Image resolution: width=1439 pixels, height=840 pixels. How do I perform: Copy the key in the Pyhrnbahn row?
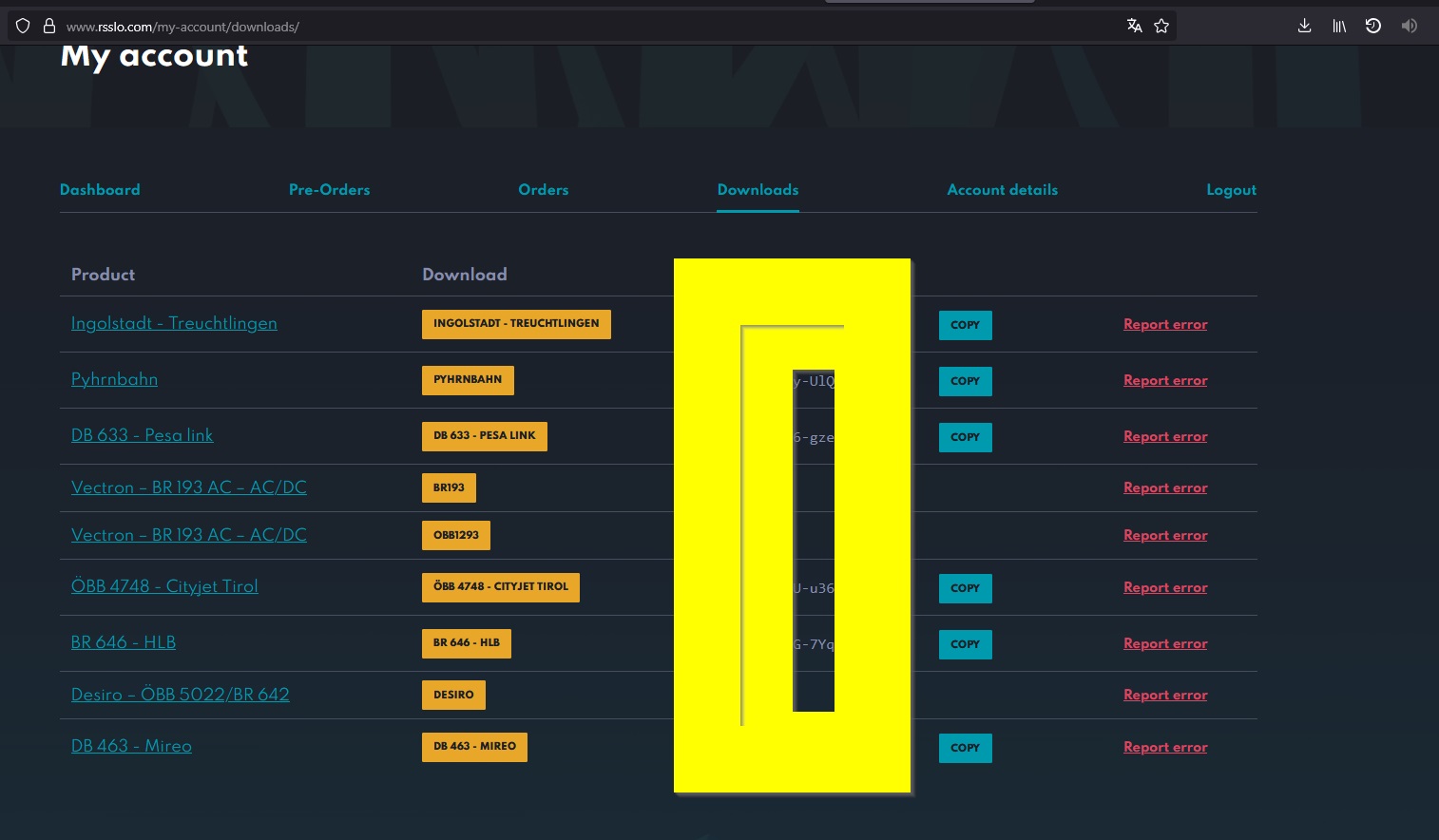(x=965, y=381)
